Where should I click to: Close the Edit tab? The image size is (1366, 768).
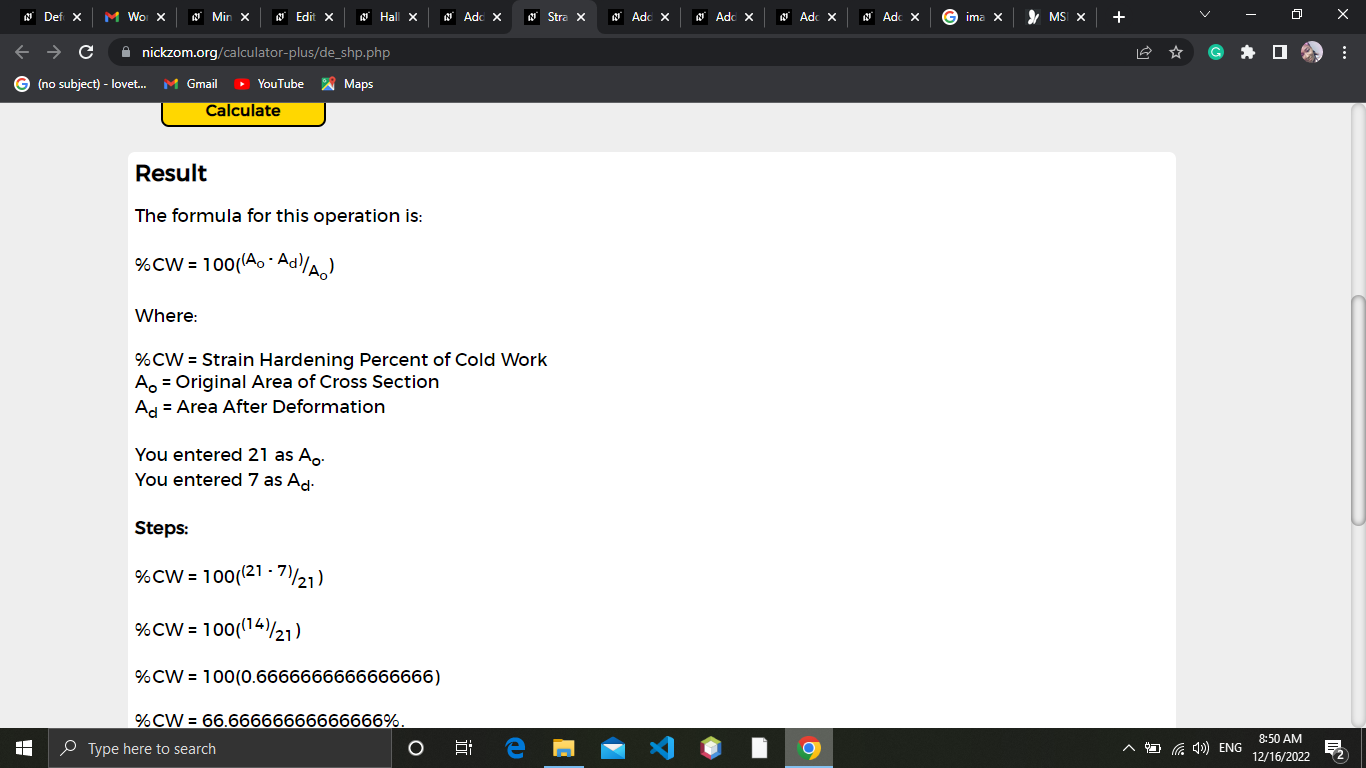point(329,17)
